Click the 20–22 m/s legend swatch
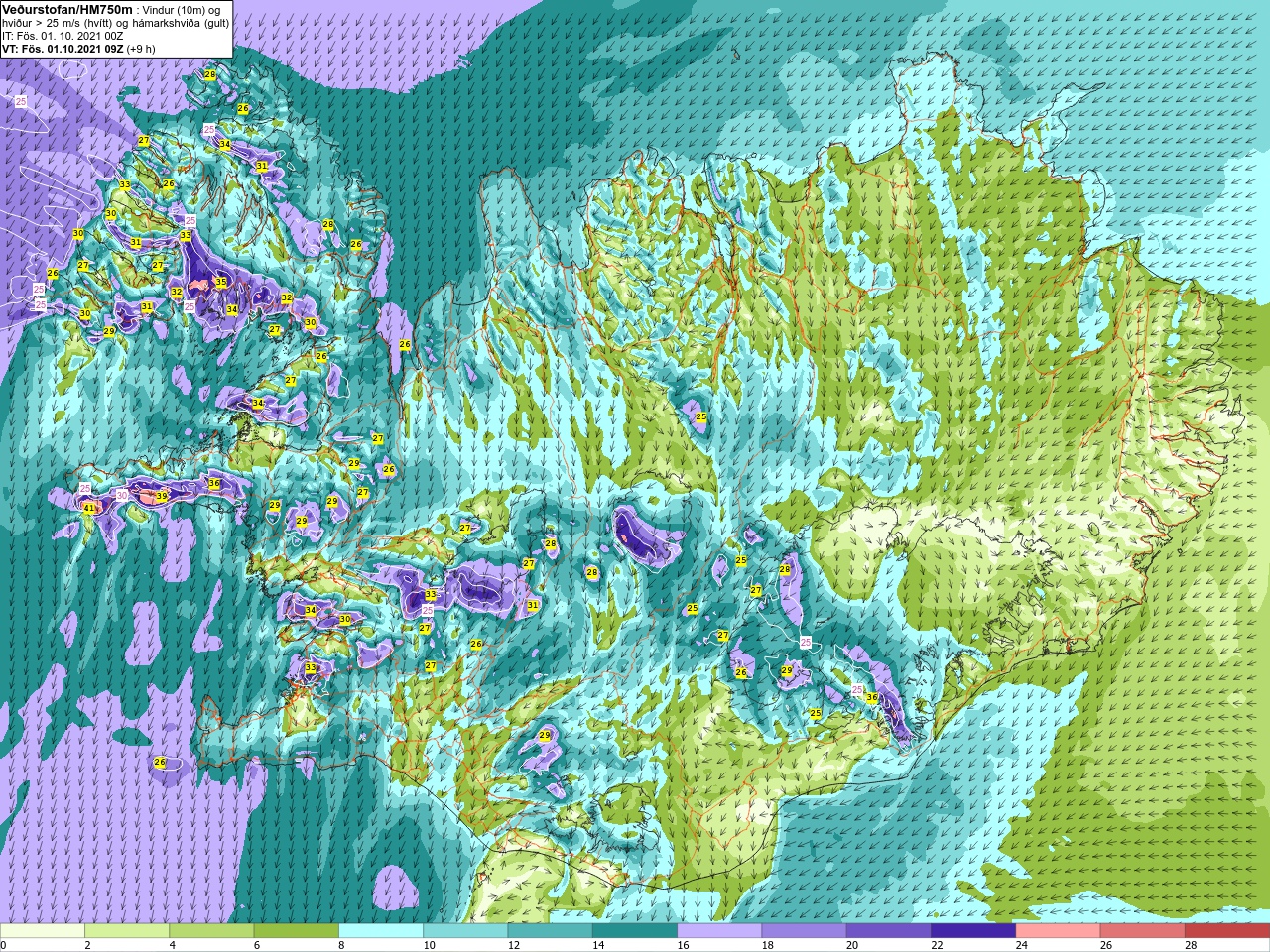The width and height of the screenshot is (1270, 952). click(x=888, y=931)
